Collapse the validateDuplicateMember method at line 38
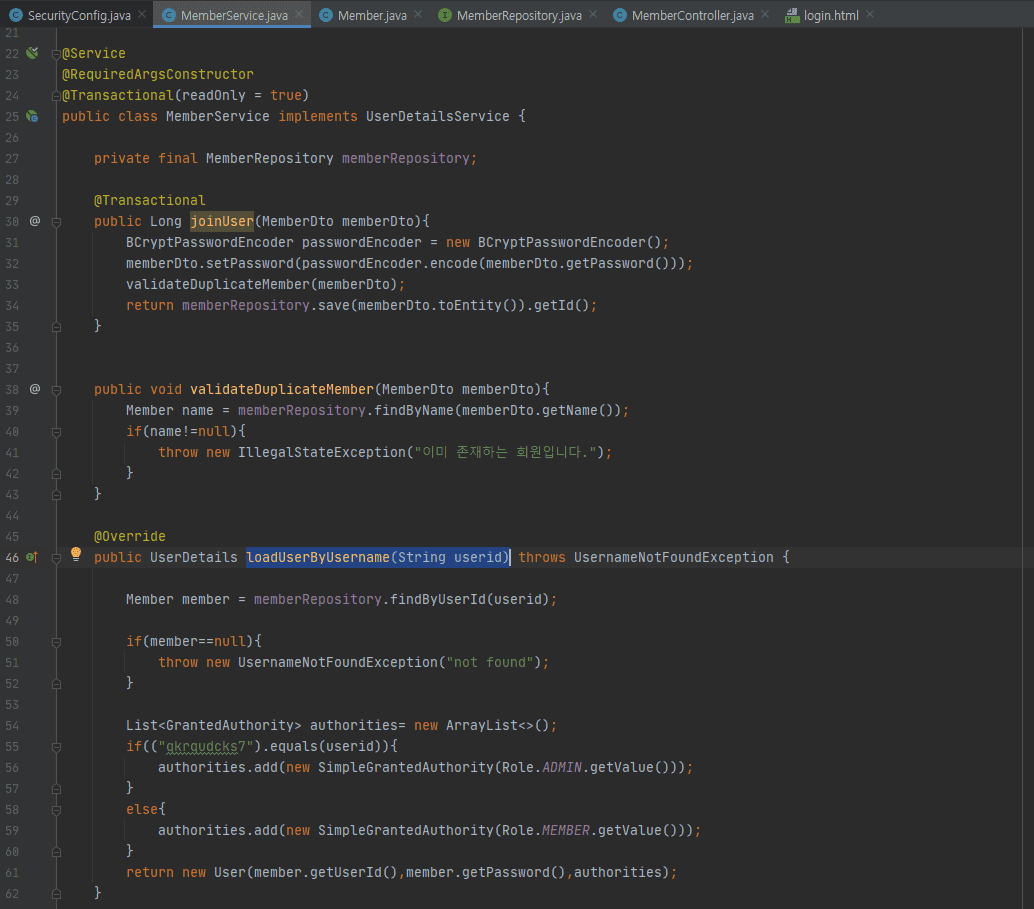Viewport: 1034px width, 909px height. (57, 391)
